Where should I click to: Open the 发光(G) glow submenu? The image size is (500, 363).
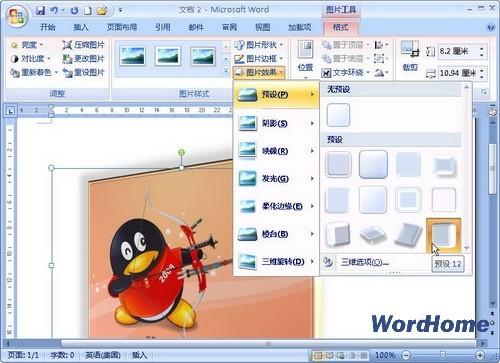(x=276, y=179)
